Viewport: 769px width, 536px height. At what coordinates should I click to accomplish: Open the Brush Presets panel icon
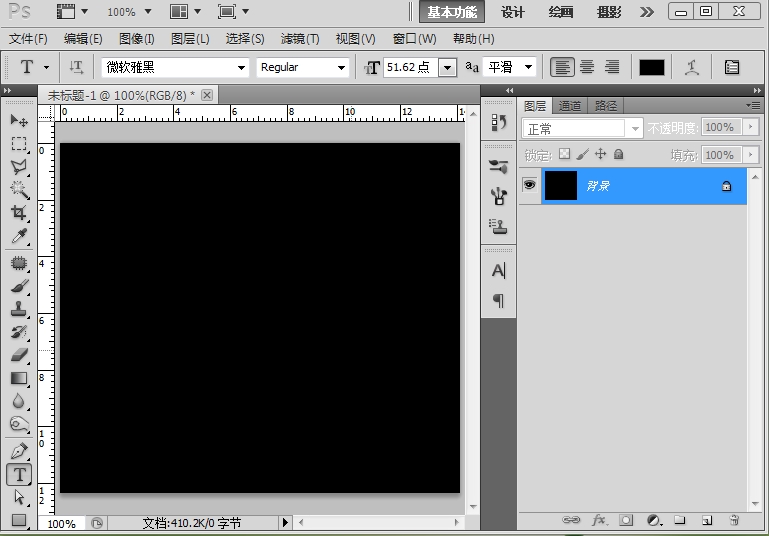tap(498, 167)
